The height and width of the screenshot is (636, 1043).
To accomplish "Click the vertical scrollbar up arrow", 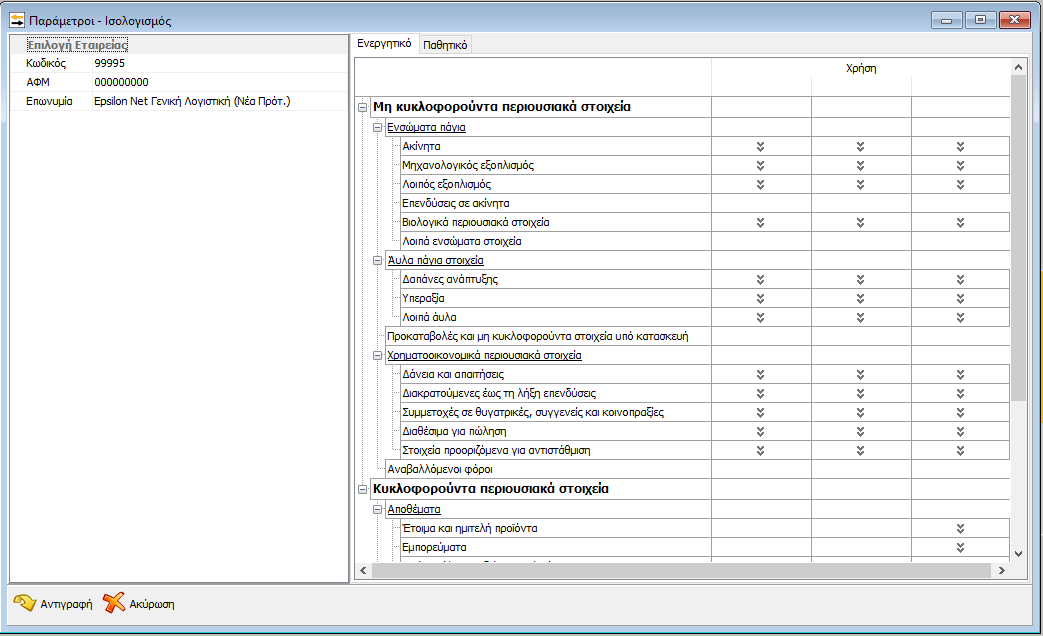I will 1018,67.
